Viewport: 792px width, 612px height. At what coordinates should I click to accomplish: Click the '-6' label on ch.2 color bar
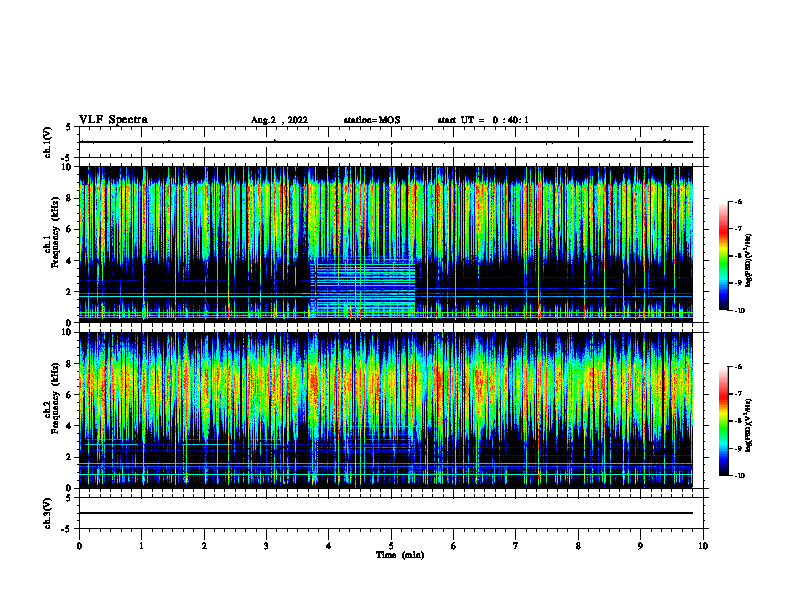pos(739,367)
